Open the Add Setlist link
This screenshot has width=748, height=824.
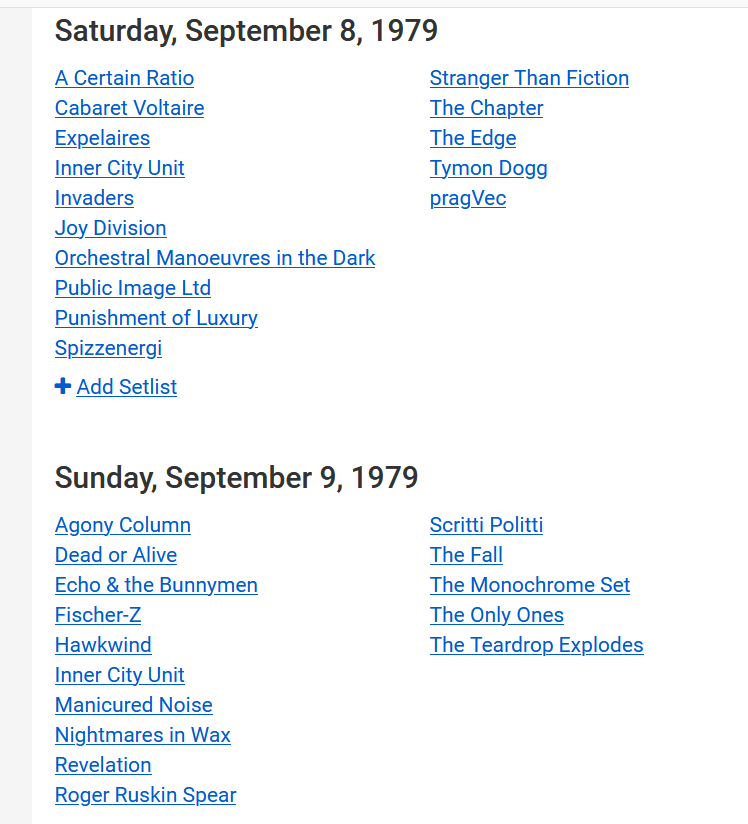127,387
